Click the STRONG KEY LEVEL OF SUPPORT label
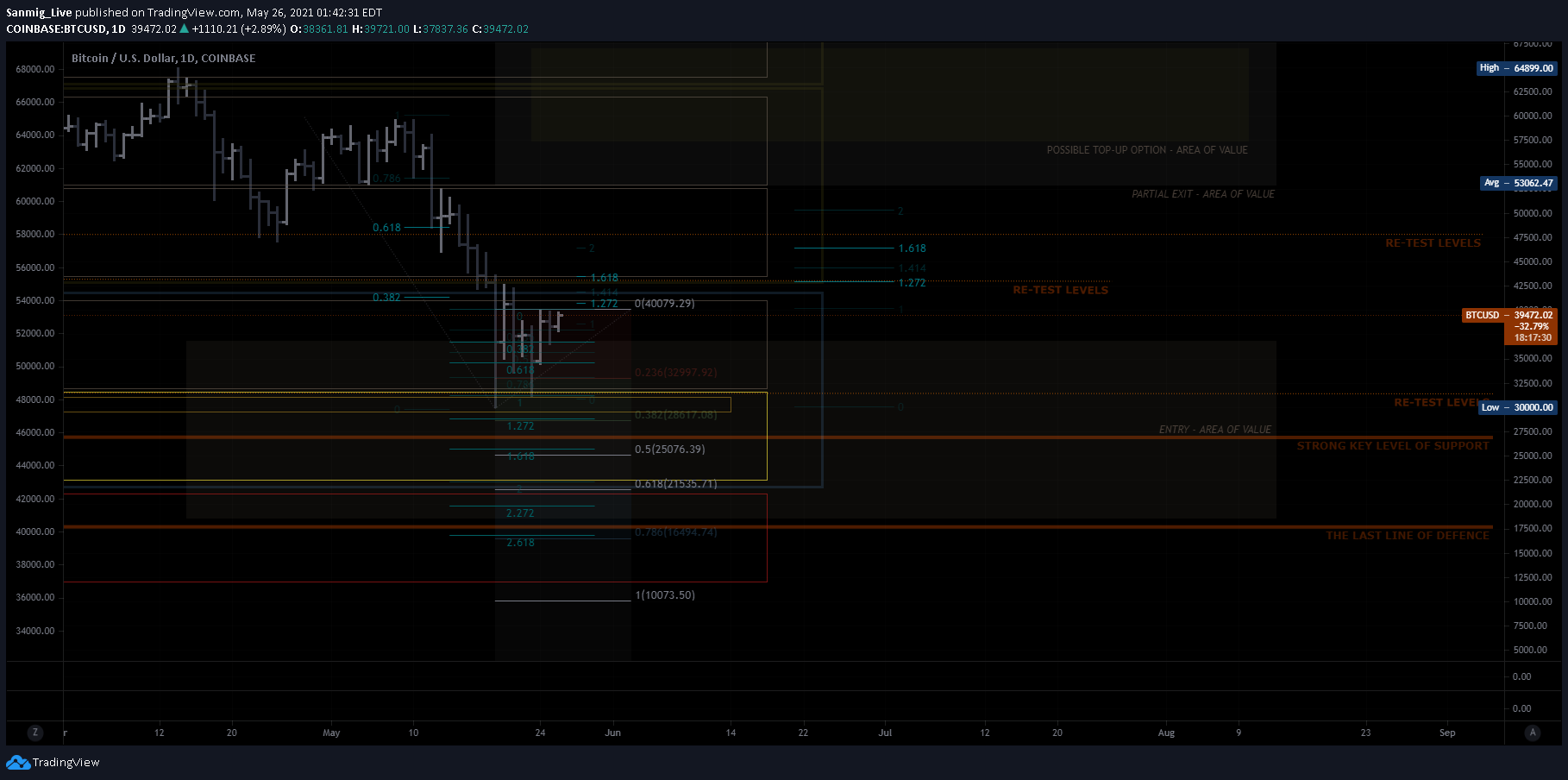The height and width of the screenshot is (780, 1568). coord(1393,446)
